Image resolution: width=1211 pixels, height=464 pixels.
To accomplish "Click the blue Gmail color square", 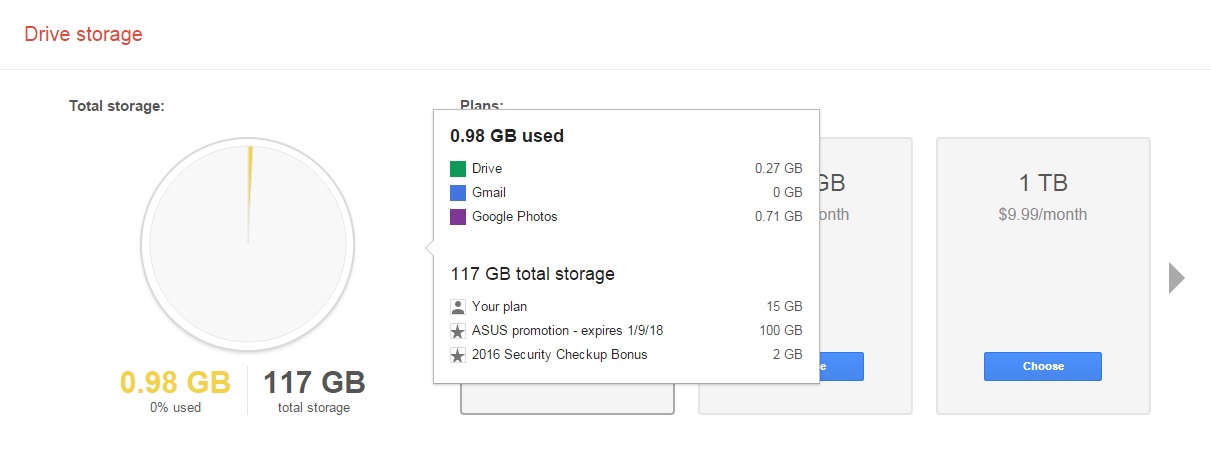I will [458, 192].
